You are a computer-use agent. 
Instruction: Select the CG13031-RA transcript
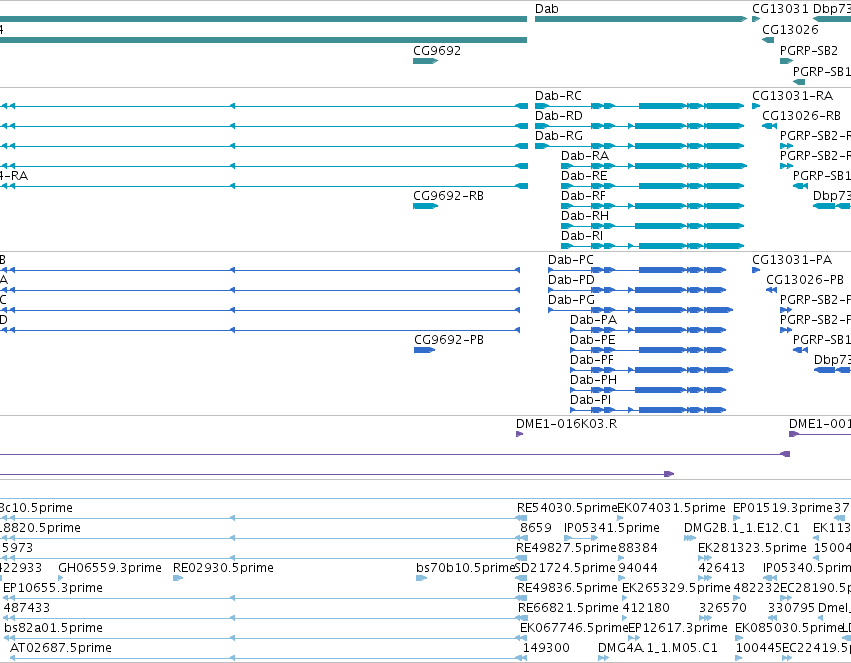coord(756,106)
